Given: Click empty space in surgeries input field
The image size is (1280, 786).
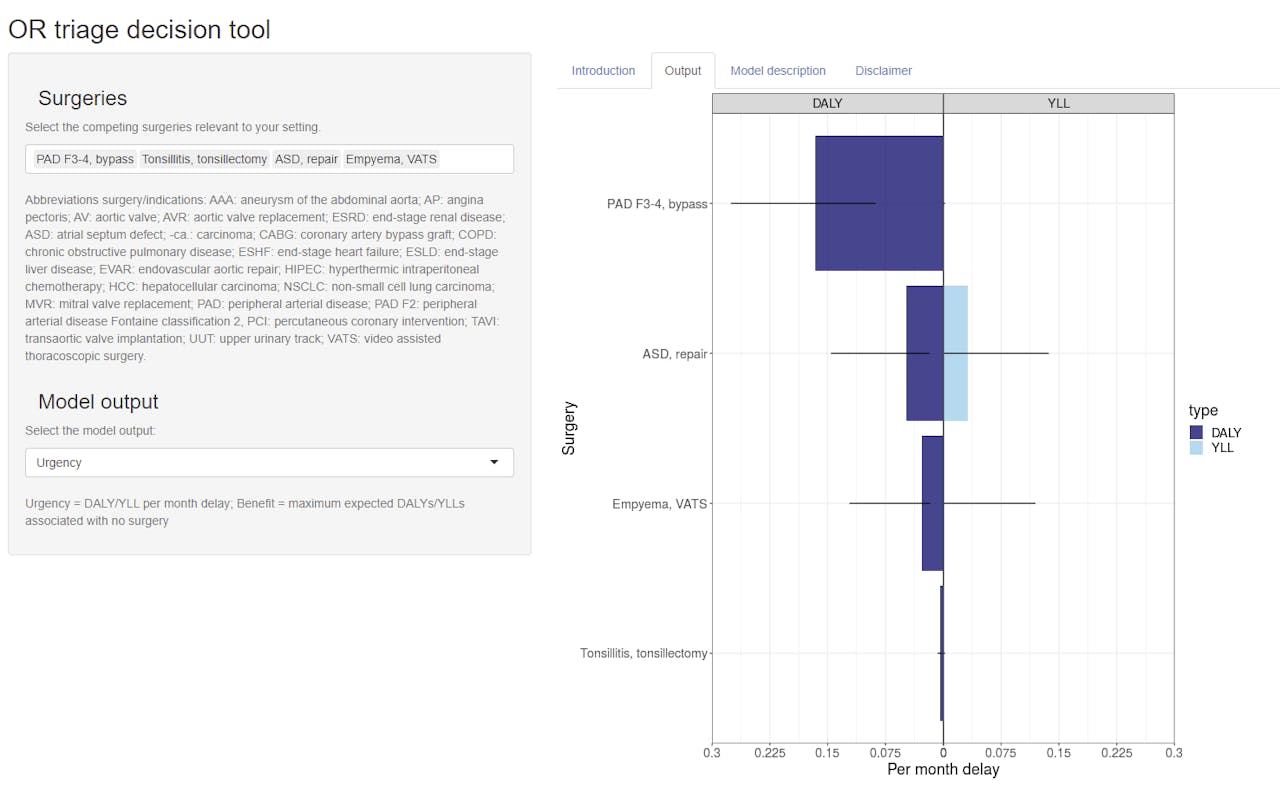Looking at the screenshot, I should click(x=476, y=159).
